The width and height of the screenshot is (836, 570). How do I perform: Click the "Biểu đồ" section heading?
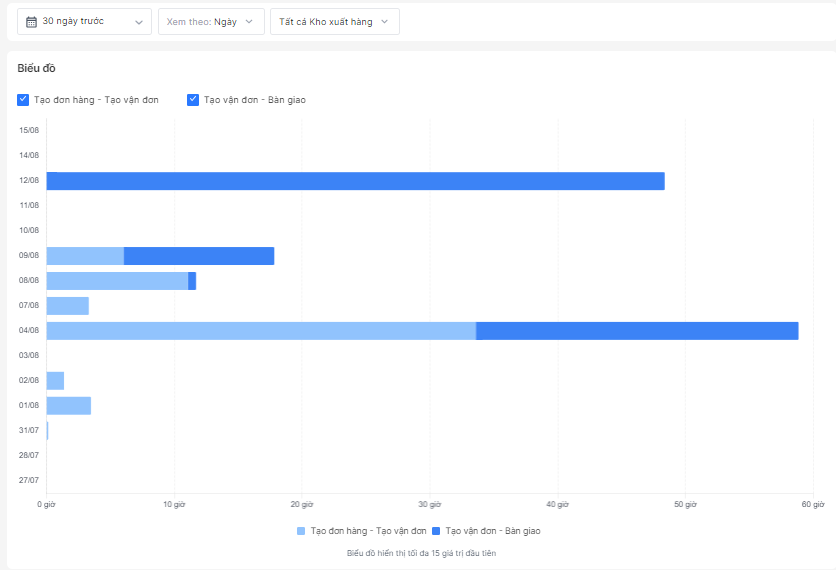(37, 68)
